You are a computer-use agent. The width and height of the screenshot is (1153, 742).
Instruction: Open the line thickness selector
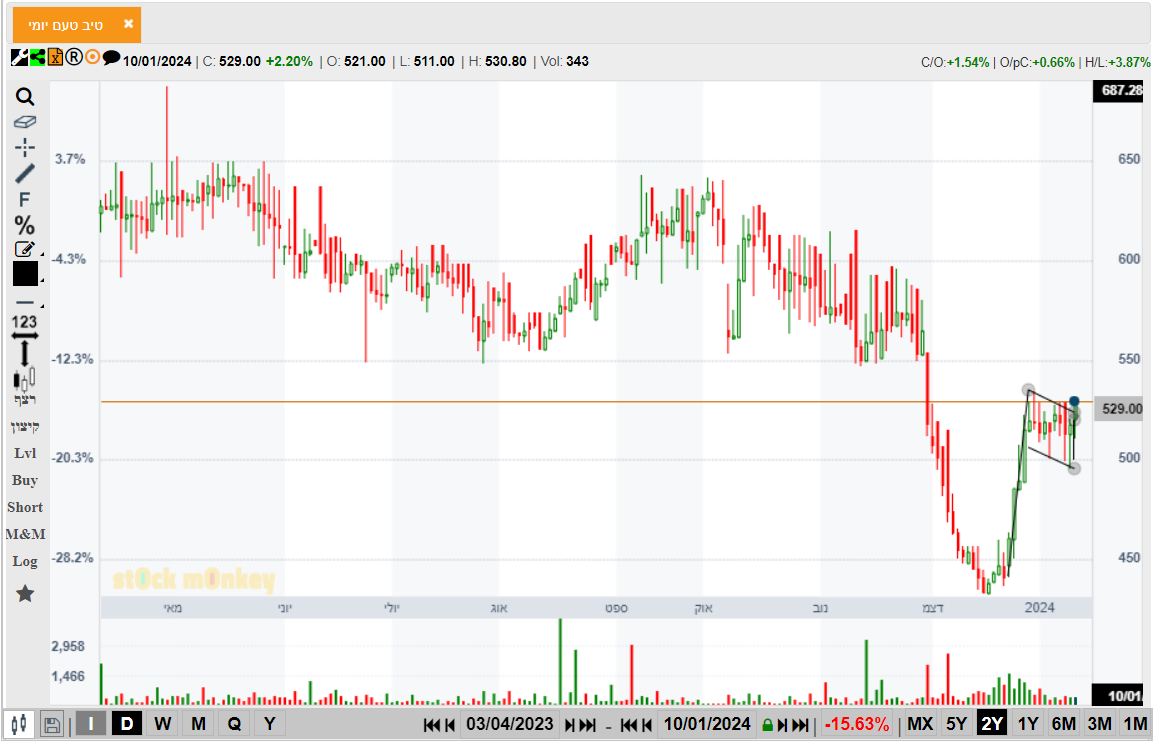pyautogui.click(x=26, y=303)
